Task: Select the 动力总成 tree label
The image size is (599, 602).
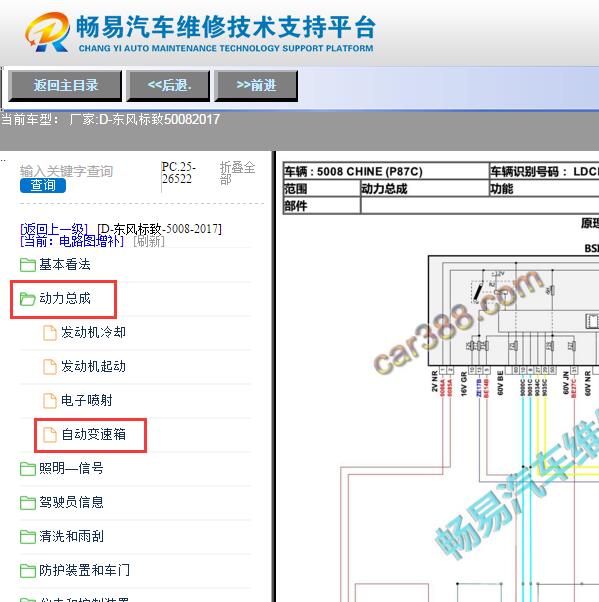Action: [65, 299]
